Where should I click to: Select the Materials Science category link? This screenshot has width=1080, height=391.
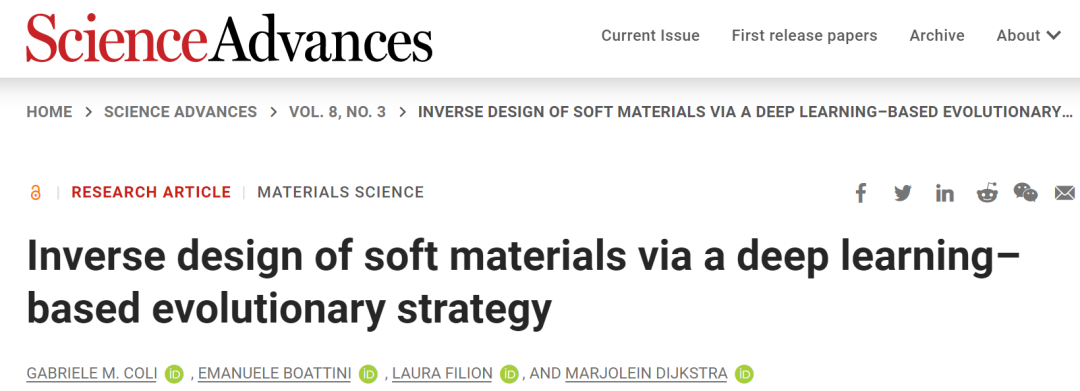click(340, 192)
